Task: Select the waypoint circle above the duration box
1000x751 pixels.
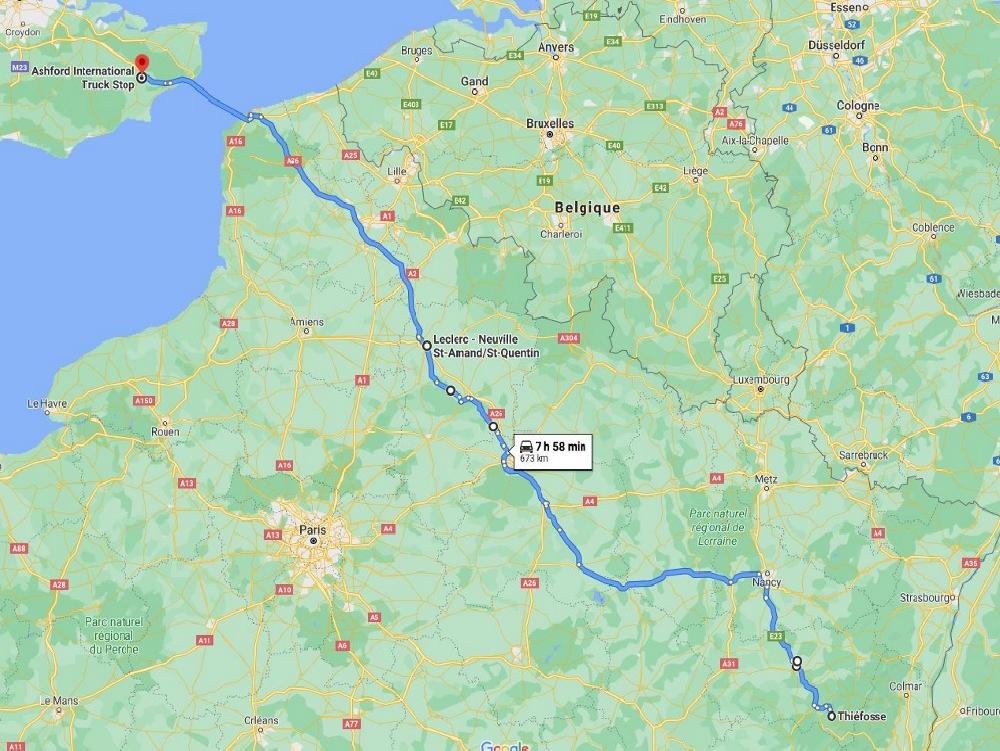Action: 493,426
